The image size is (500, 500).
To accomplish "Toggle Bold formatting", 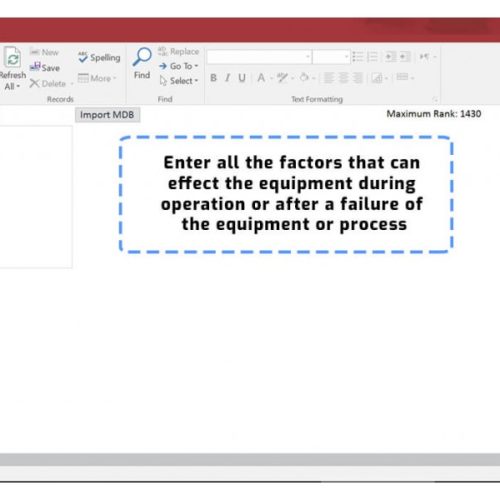I will coord(213,78).
